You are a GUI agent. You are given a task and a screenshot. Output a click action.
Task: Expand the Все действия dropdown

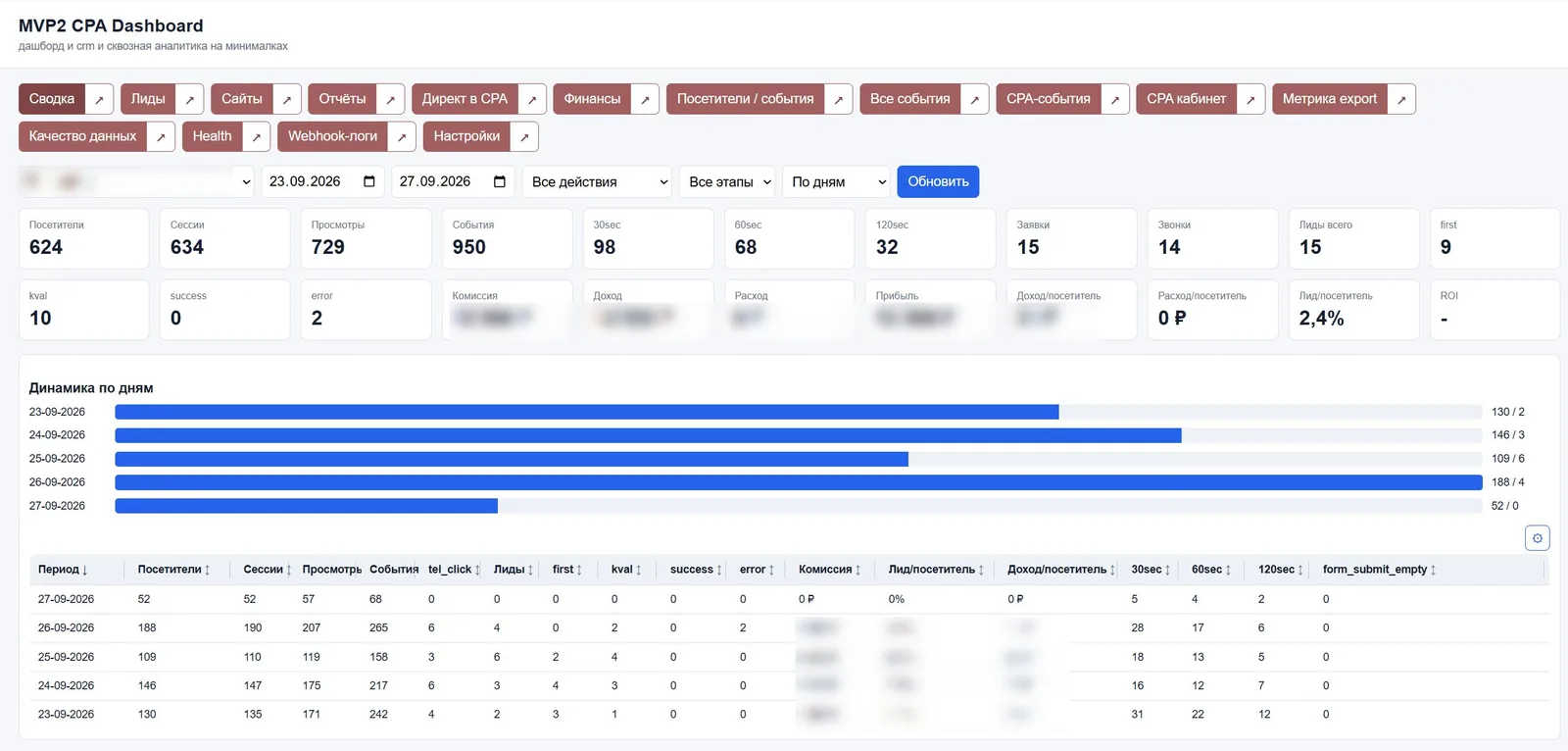tap(597, 181)
